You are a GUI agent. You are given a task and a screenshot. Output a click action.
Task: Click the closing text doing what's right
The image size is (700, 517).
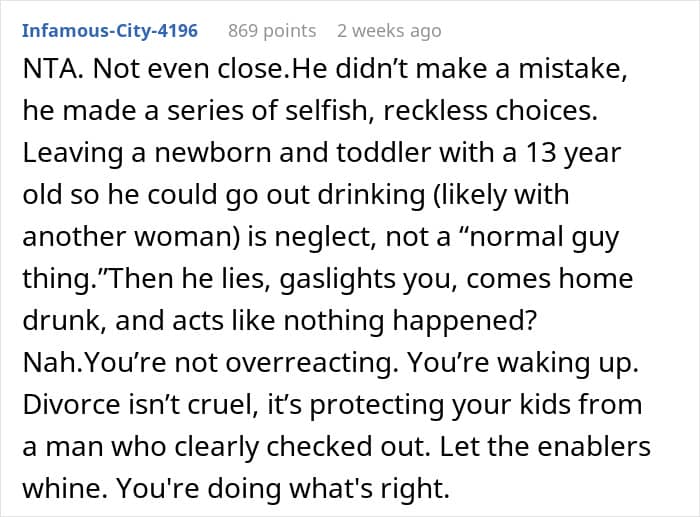pyautogui.click(x=328, y=489)
